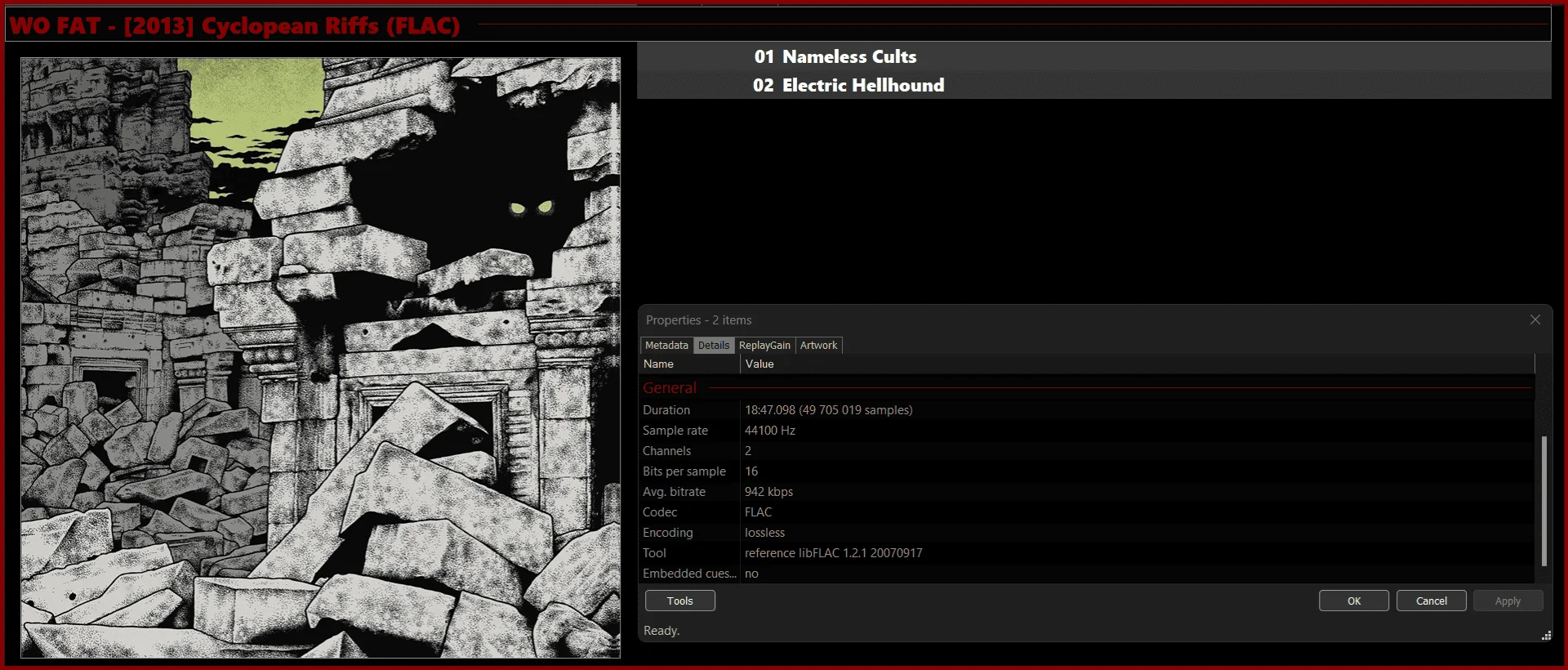Click the lossless encoding value
The image size is (1568, 670).
click(764, 533)
